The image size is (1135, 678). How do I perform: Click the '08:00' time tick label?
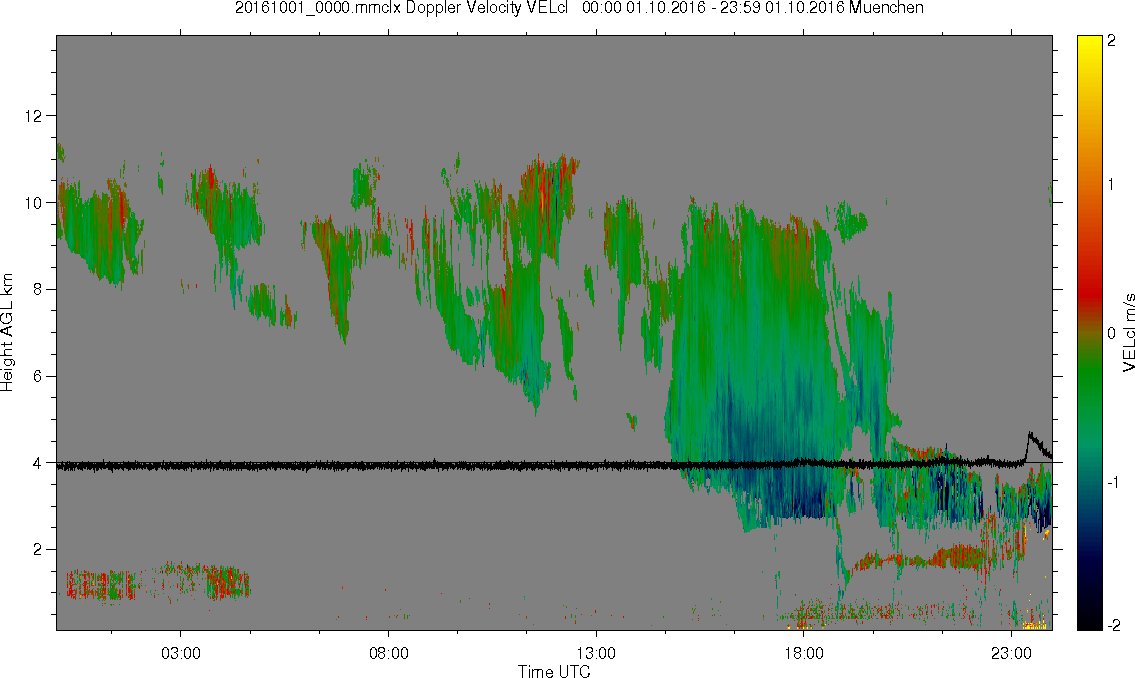pyautogui.click(x=388, y=653)
